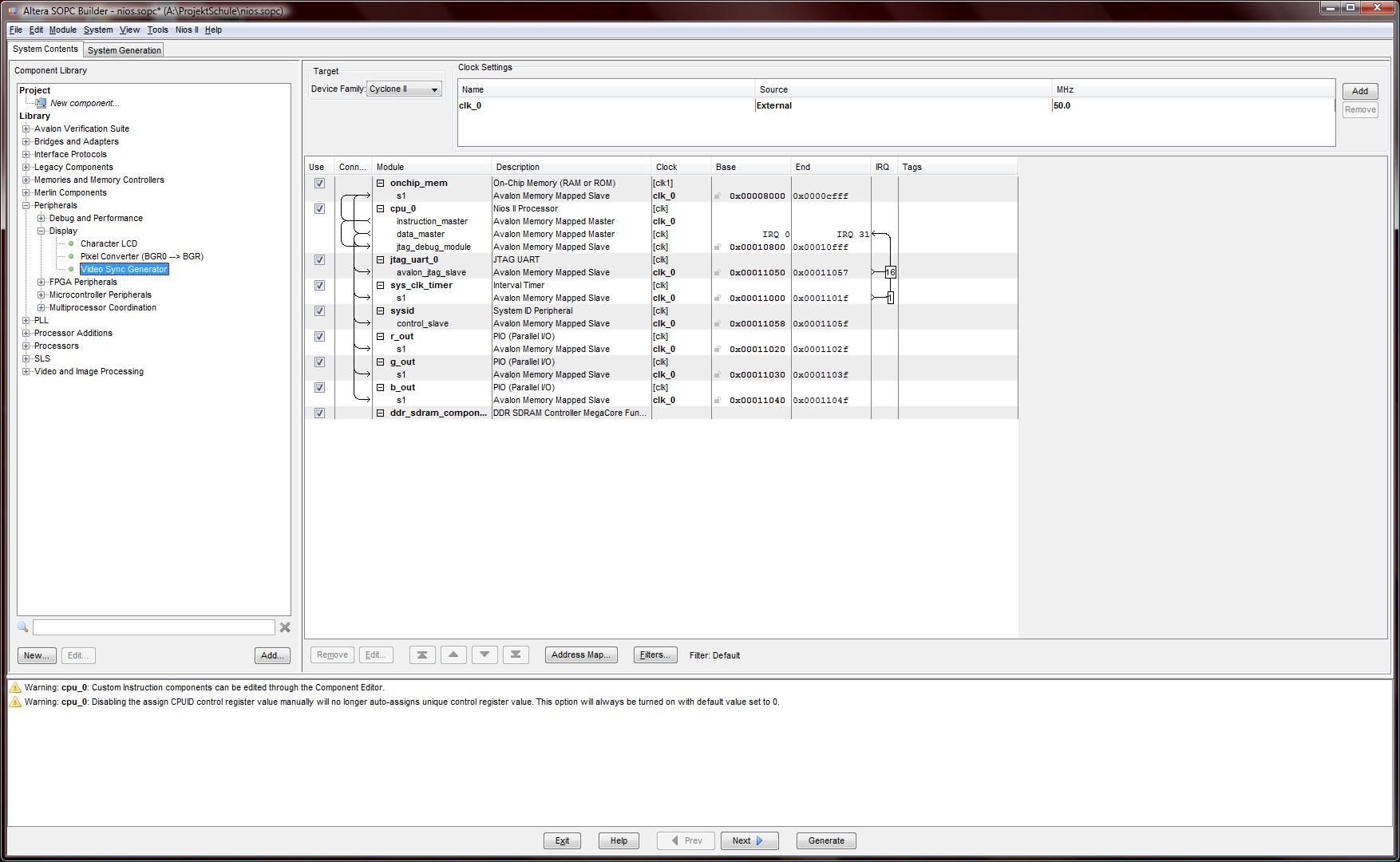Uncheck Use box for sys_clk_timer
Screen dimensions: 1400x862
click(x=319, y=285)
